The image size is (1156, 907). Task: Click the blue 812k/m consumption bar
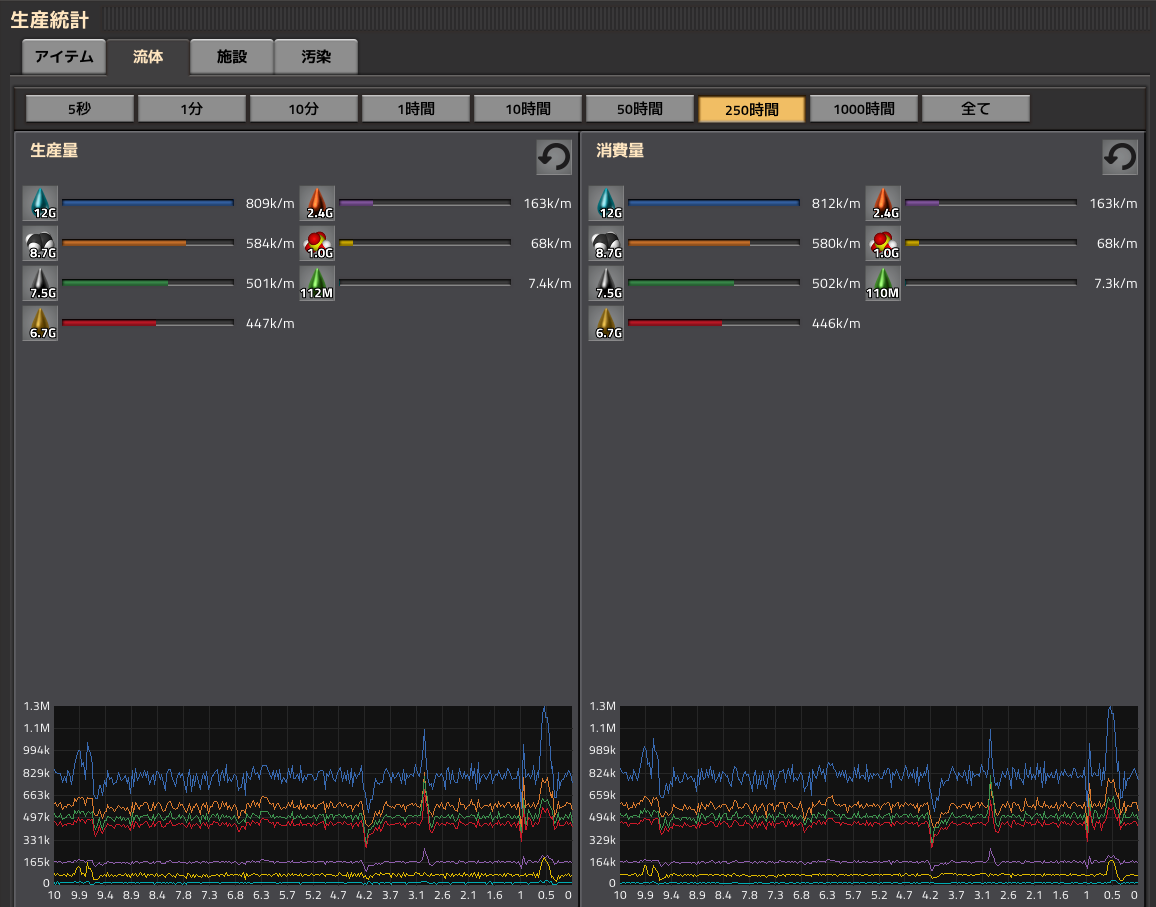tap(714, 203)
